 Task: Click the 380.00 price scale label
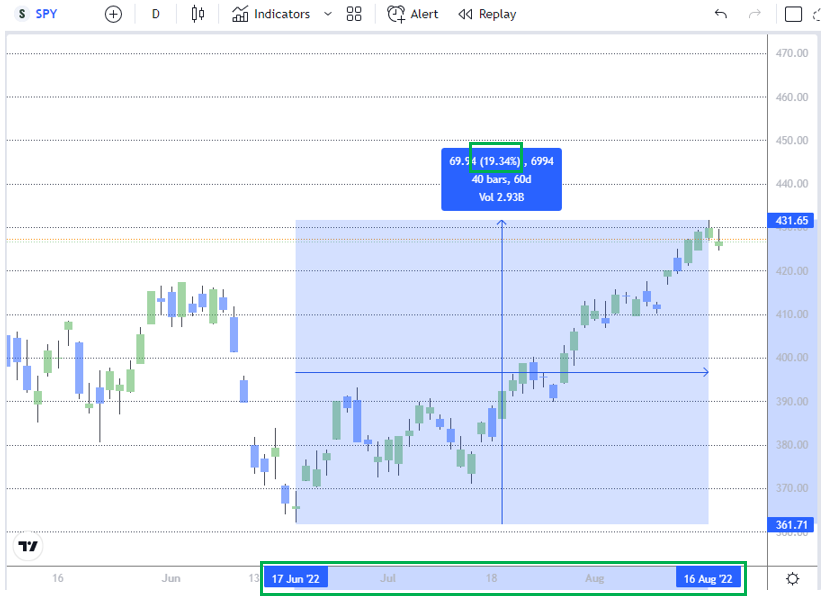click(792, 445)
